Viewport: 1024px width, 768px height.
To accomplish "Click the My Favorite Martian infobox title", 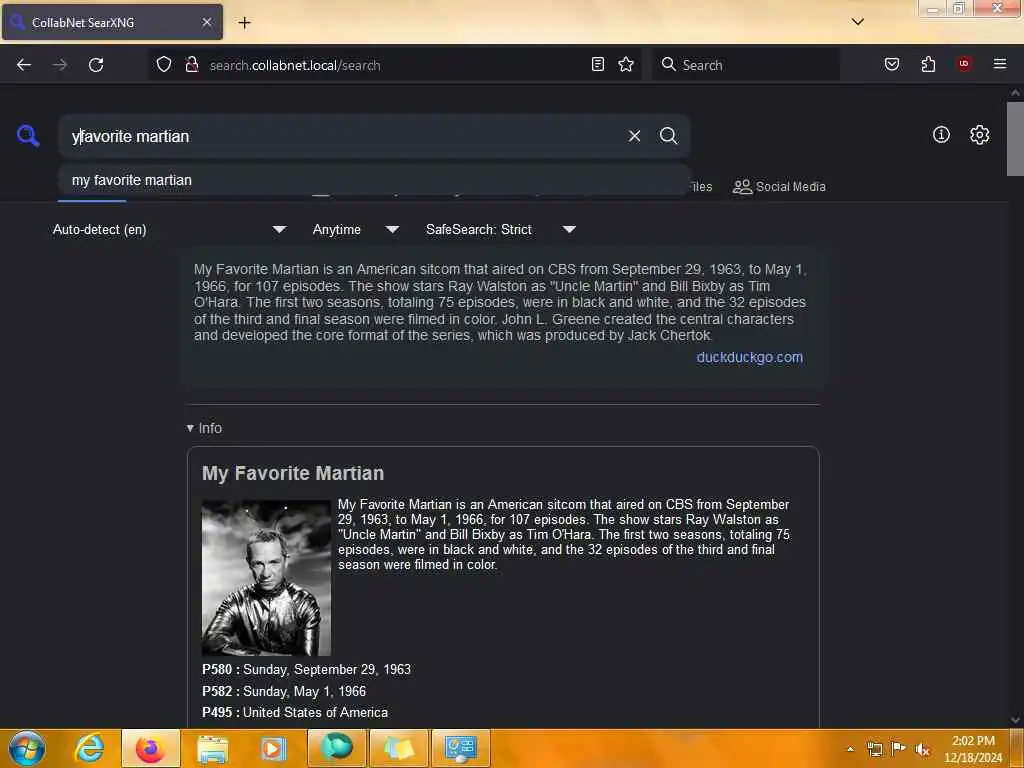I will (x=293, y=473).
